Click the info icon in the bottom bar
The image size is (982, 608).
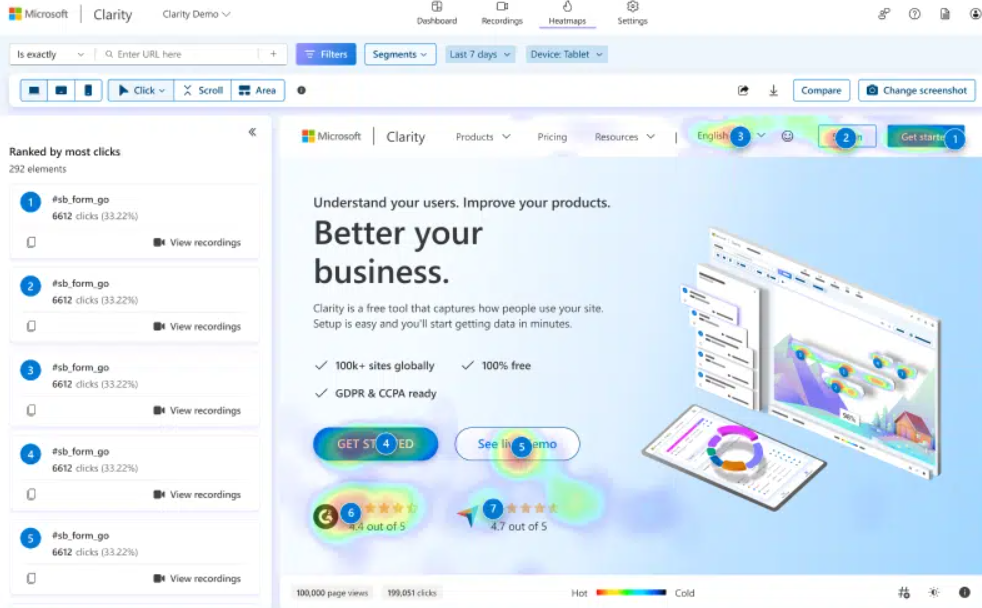point(964,592)
